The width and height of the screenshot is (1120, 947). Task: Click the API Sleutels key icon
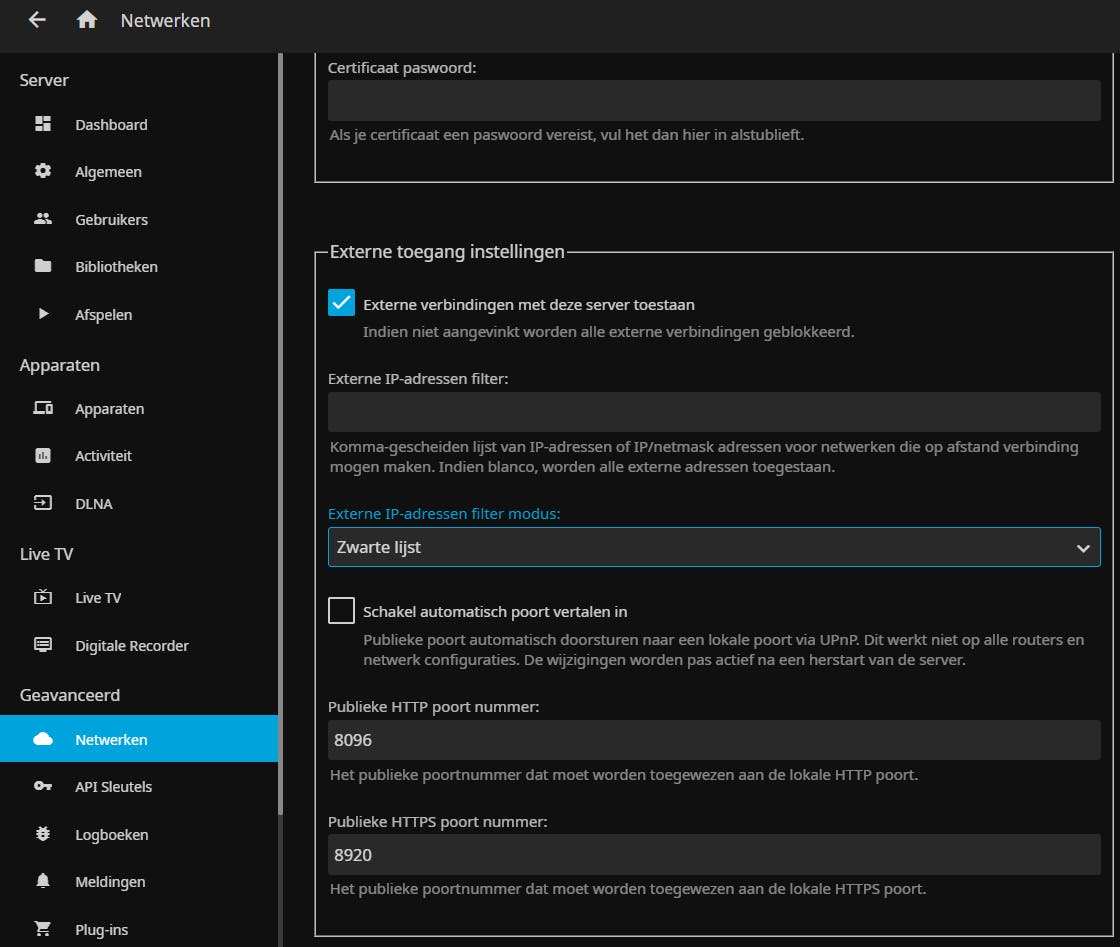43,787
